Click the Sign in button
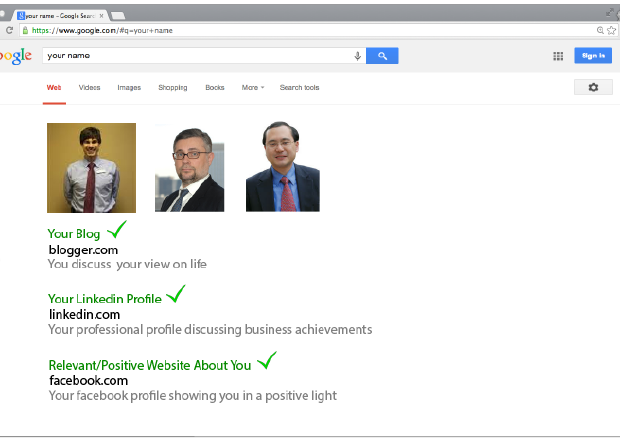The width and height of the screenshot is (620, 440). [593, 56]
